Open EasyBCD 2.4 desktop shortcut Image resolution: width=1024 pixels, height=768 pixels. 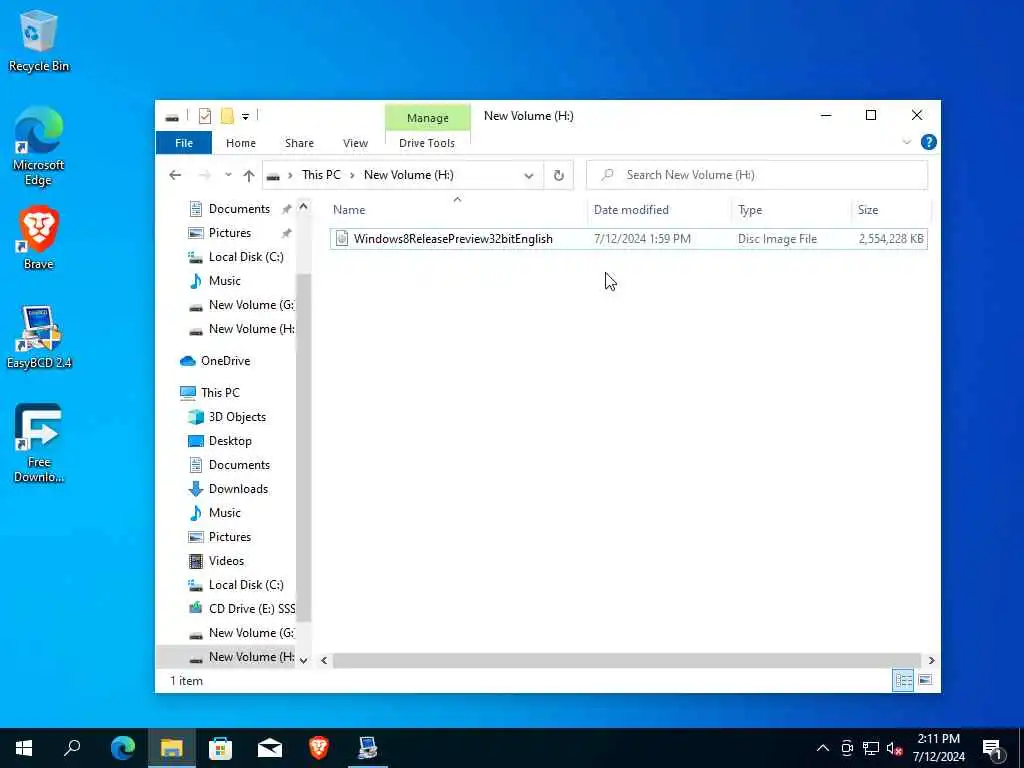(x=39, y=337)
